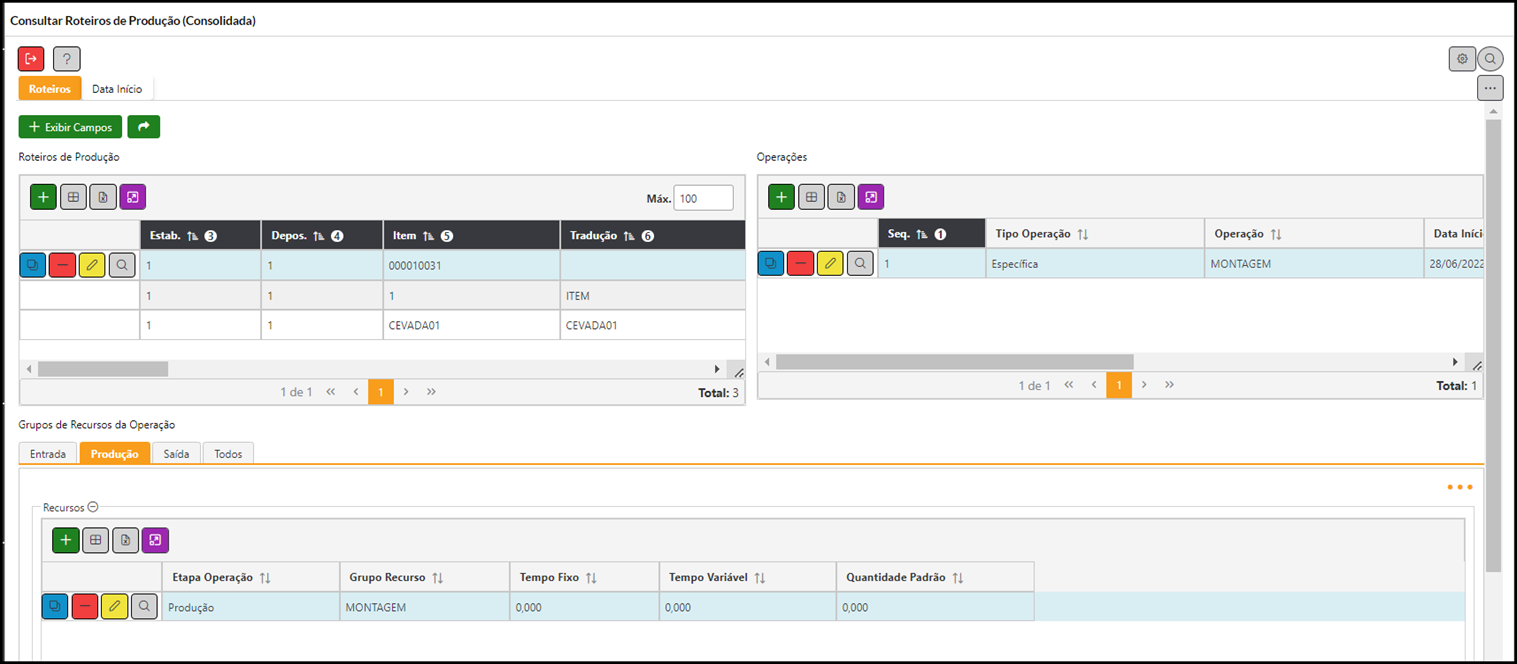
Task: View details of item 000010031 row
Action: click(x=122, y=265)
